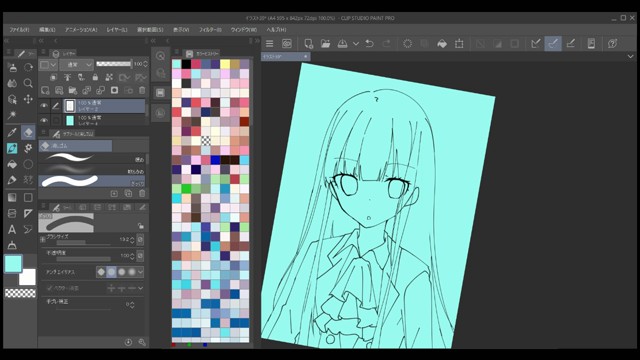Adjust the brush size slider
The width and height of the screenshot is (640, 360).
click(84, 242)
